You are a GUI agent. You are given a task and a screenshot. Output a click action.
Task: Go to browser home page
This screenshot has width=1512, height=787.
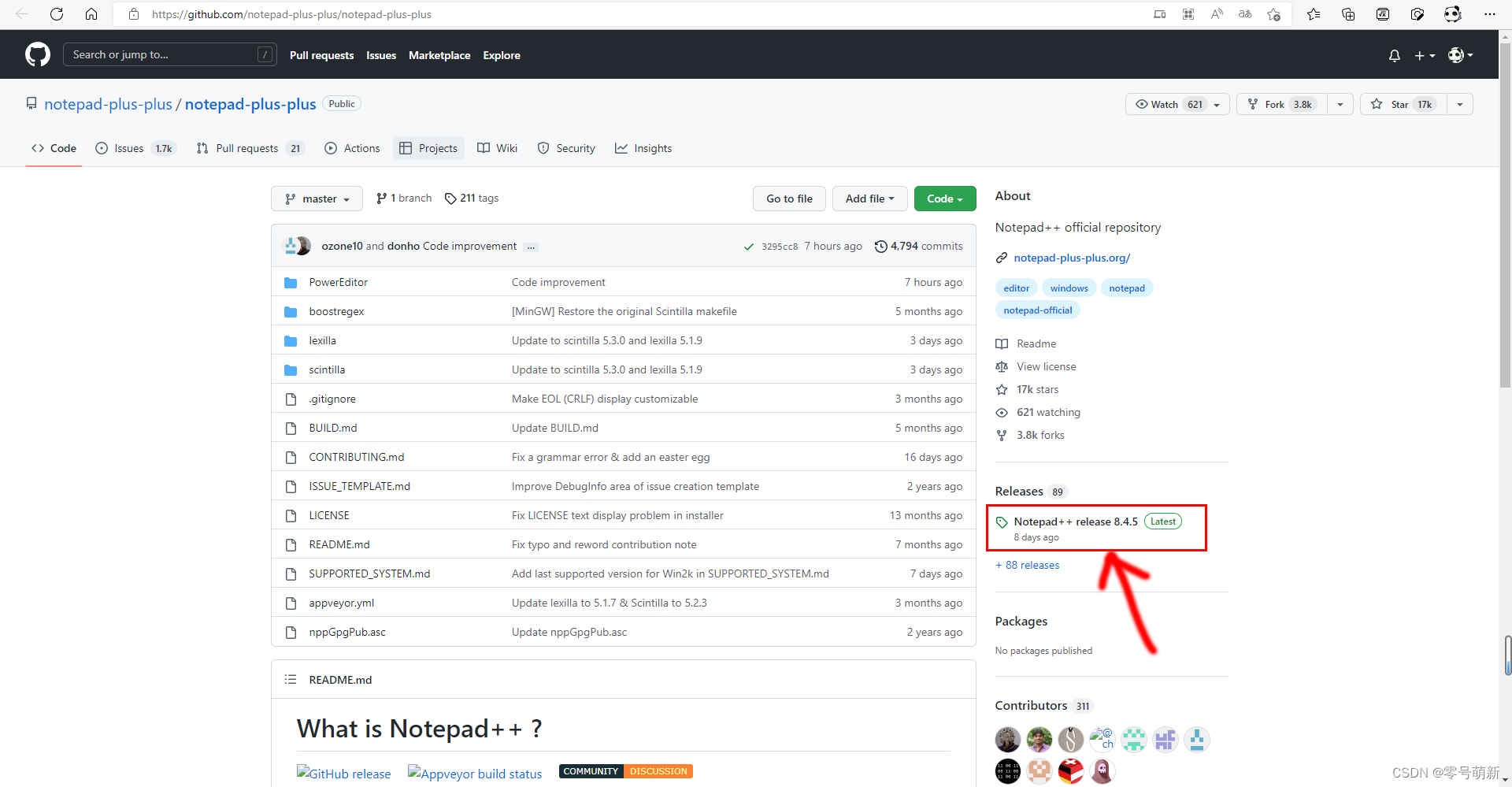point(91,14)
